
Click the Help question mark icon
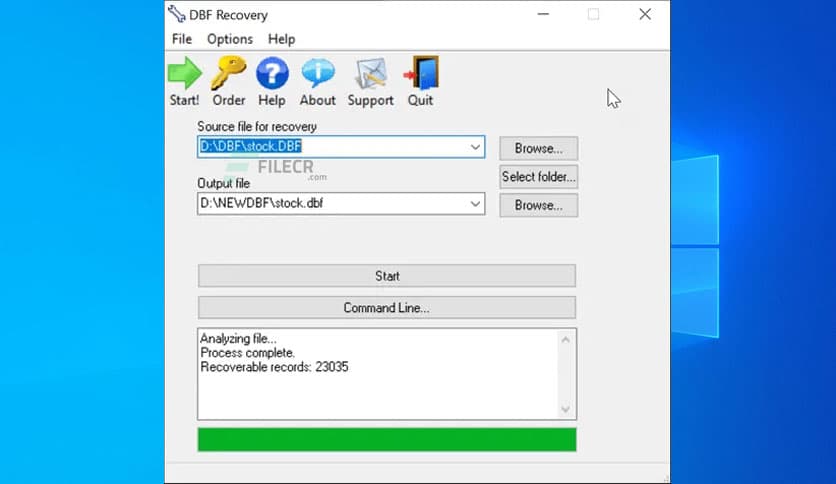(272, 73)
